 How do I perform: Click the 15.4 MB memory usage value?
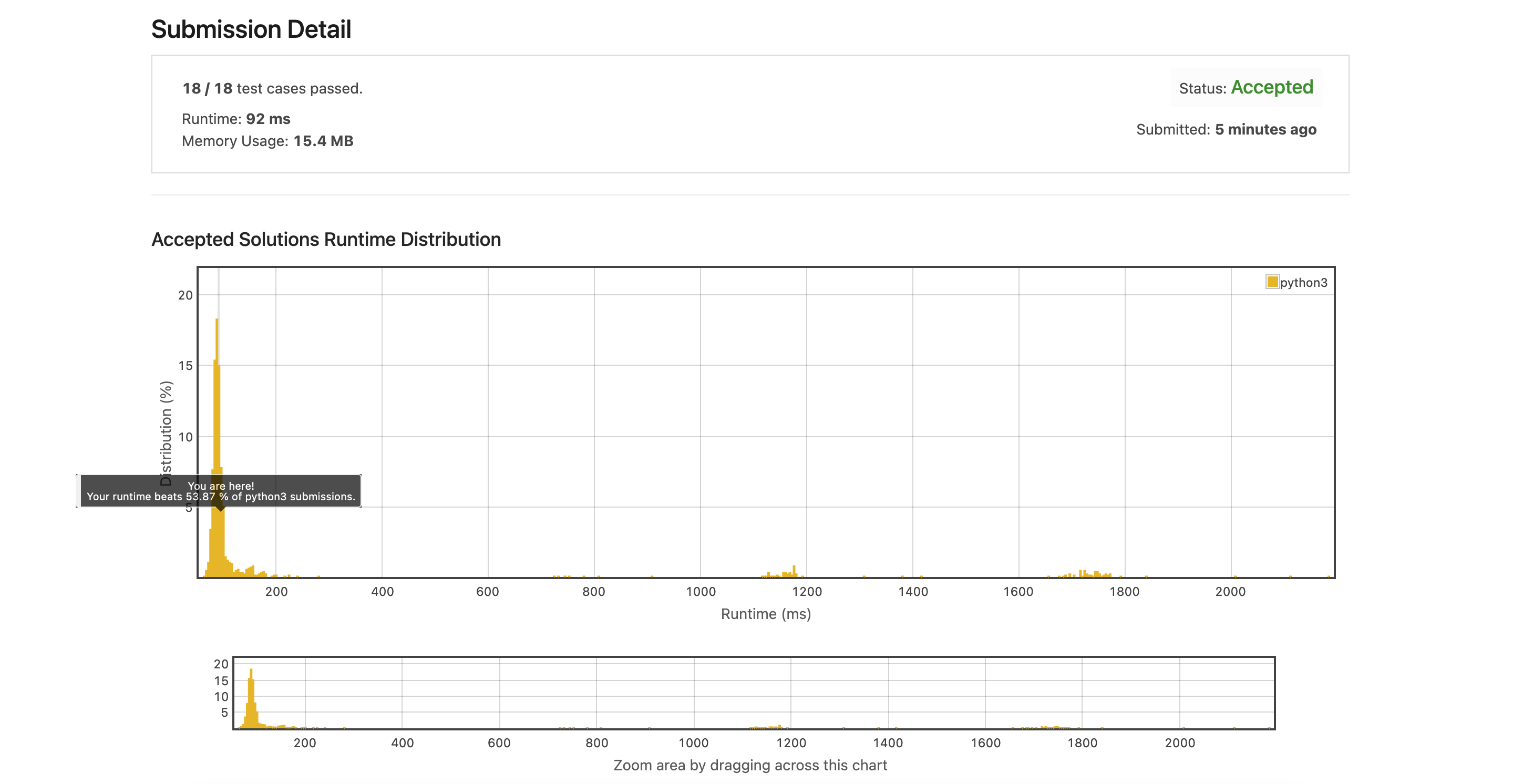pos(323,141)
